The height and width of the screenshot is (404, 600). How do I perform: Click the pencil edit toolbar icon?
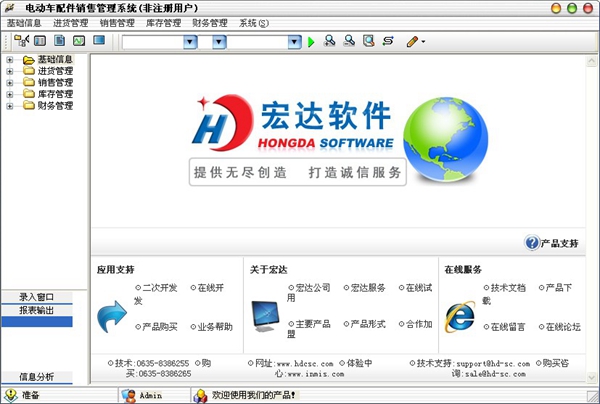412,41
